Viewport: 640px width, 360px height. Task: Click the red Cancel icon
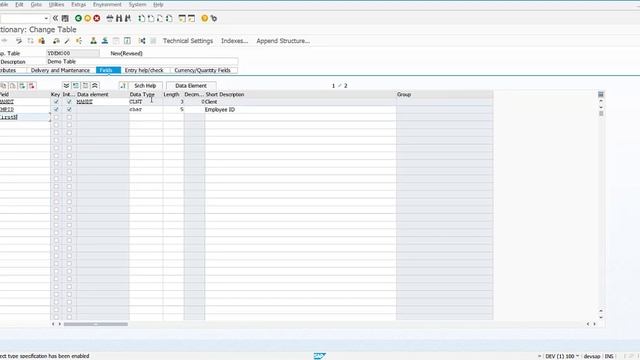(97, 18)
